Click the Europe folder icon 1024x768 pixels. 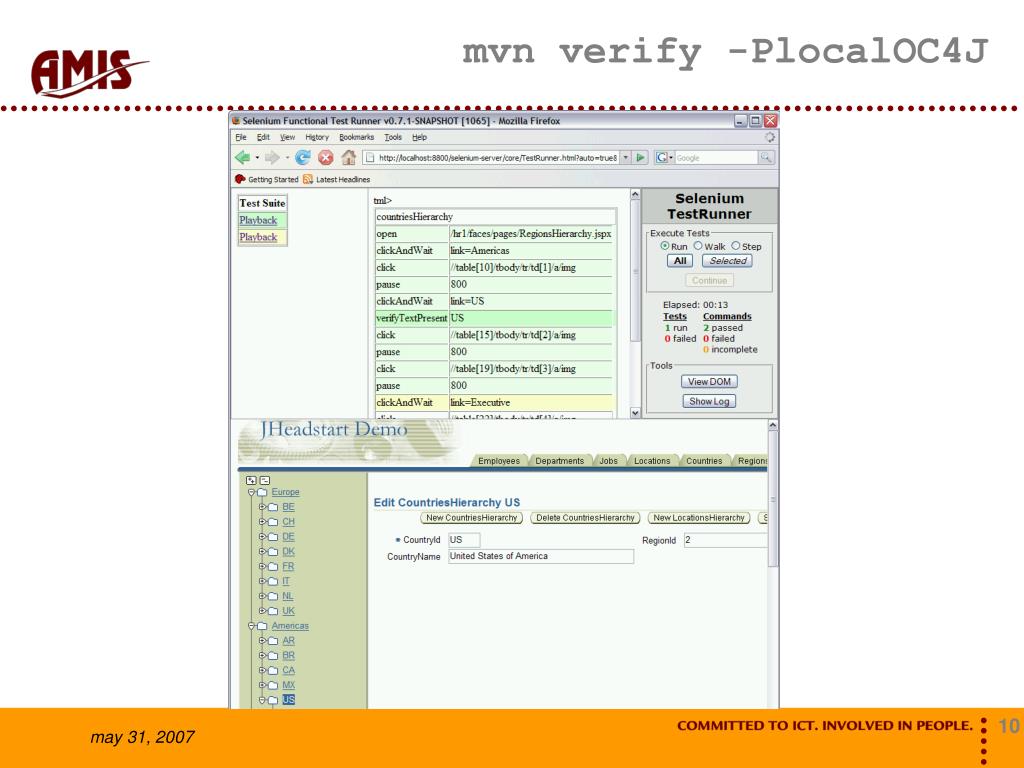click(x=263, y=492)
